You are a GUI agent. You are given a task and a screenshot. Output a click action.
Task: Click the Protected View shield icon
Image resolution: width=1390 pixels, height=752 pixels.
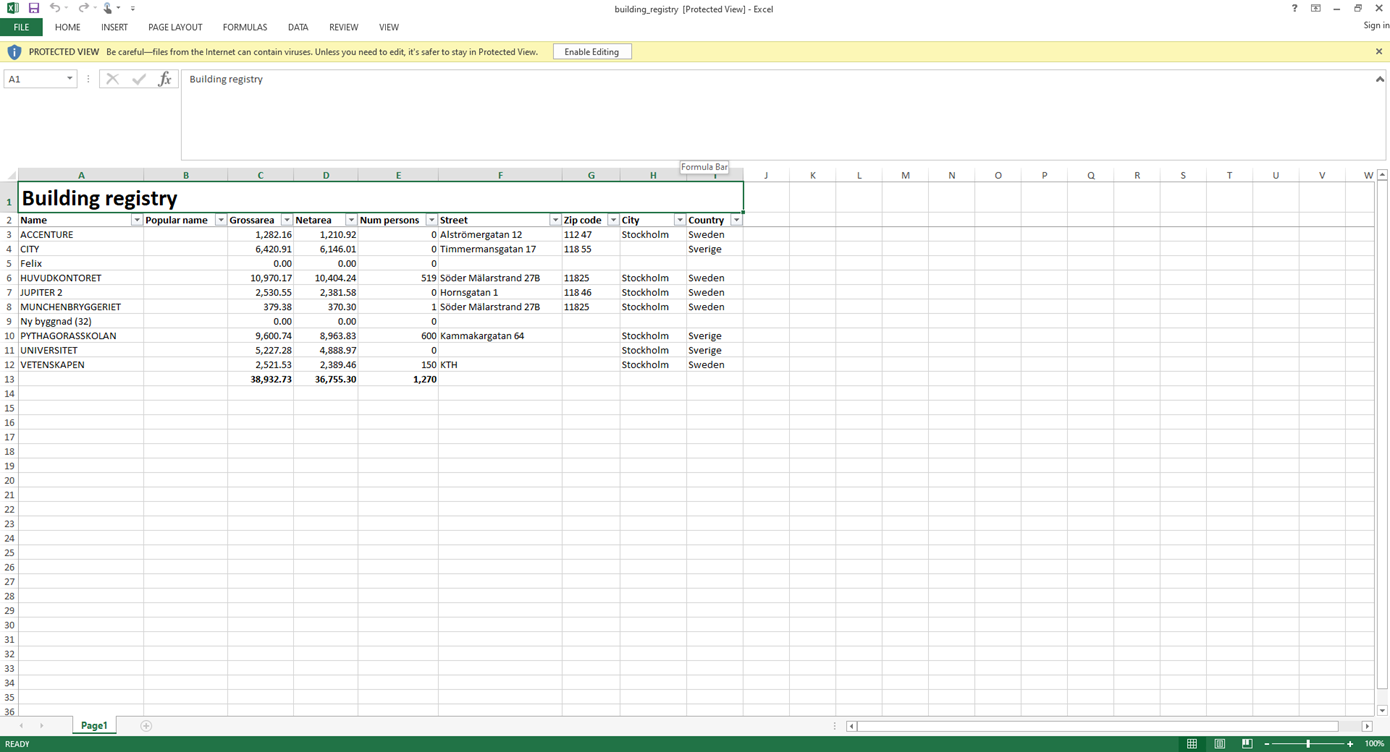click(x=14, y=52)
